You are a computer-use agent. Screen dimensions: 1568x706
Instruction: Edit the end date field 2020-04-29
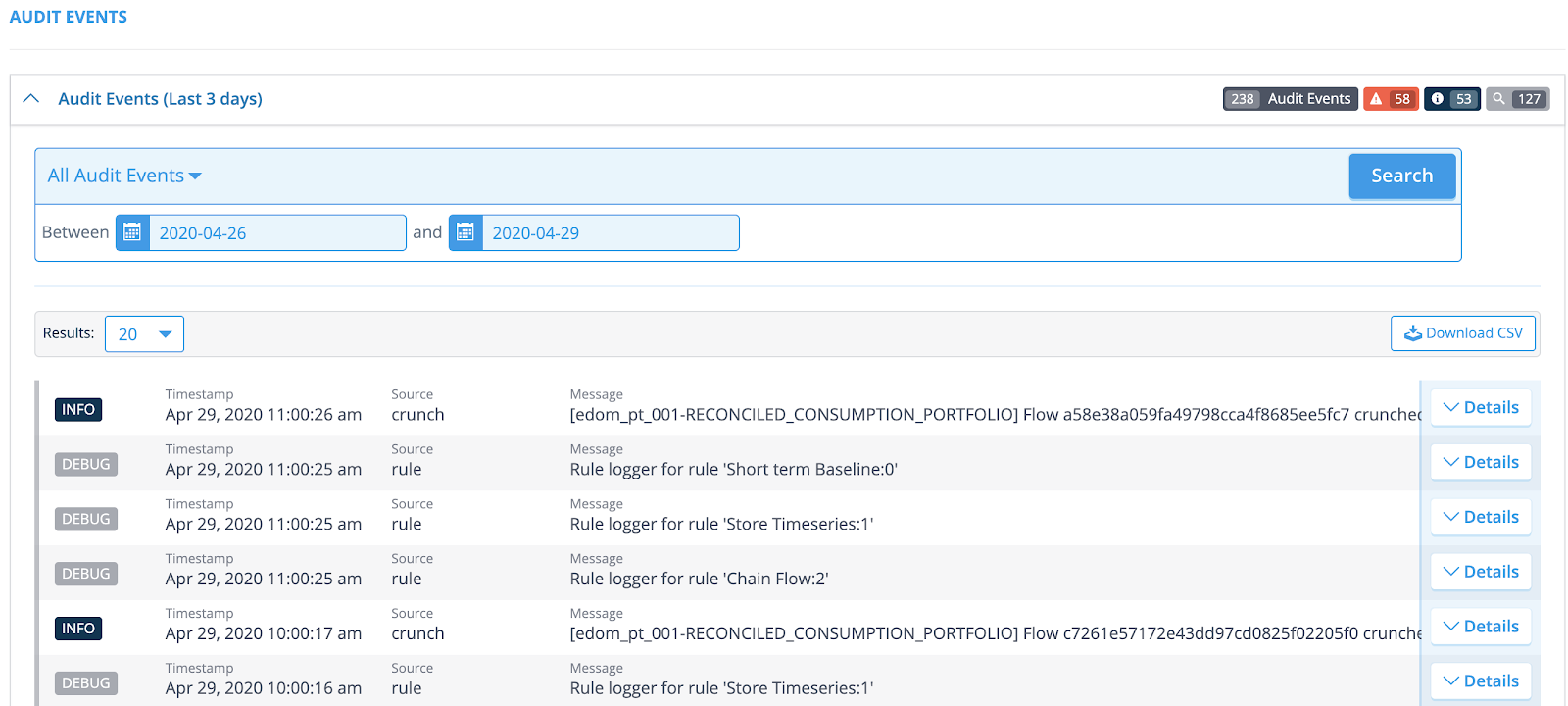pyautogui.click(x=610, y=233)
